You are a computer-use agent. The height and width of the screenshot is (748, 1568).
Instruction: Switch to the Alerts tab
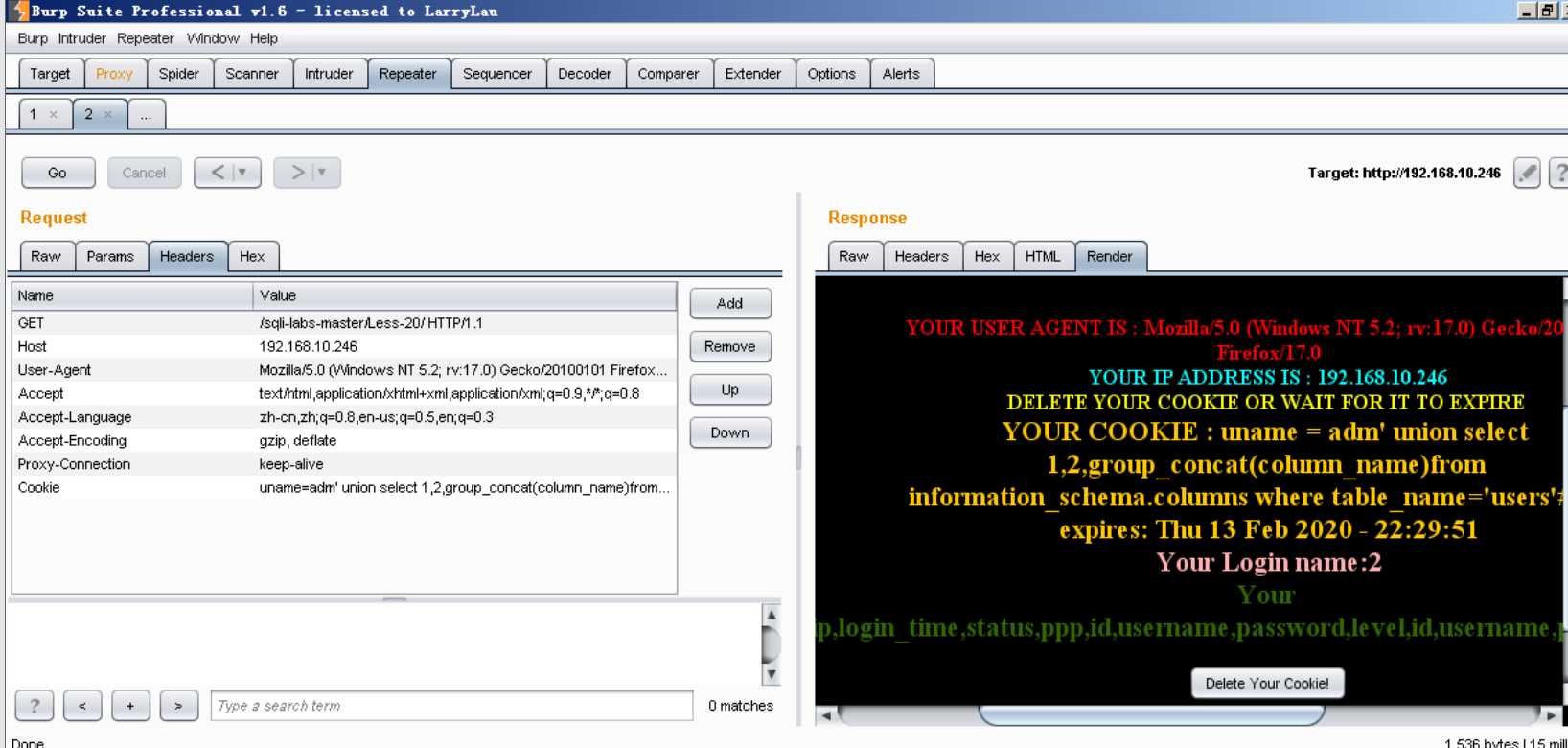tap(901, 74)
